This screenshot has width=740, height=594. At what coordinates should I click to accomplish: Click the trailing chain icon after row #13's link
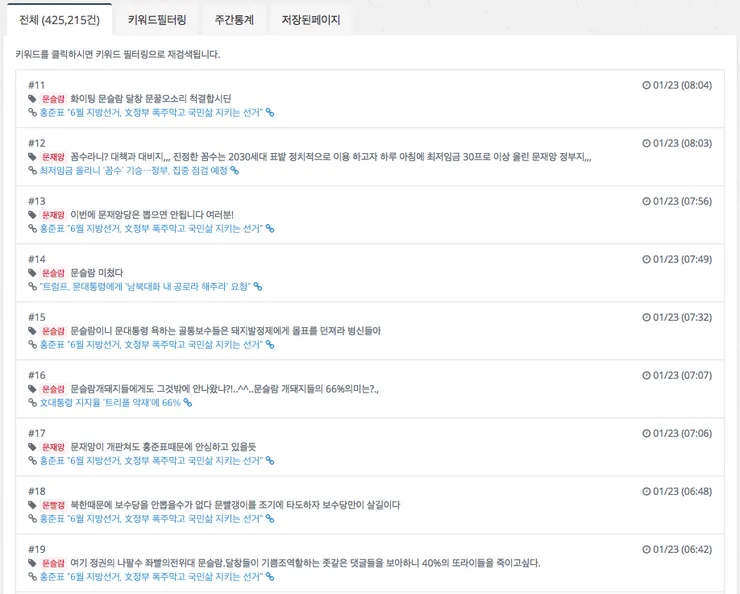pos(270,228)
